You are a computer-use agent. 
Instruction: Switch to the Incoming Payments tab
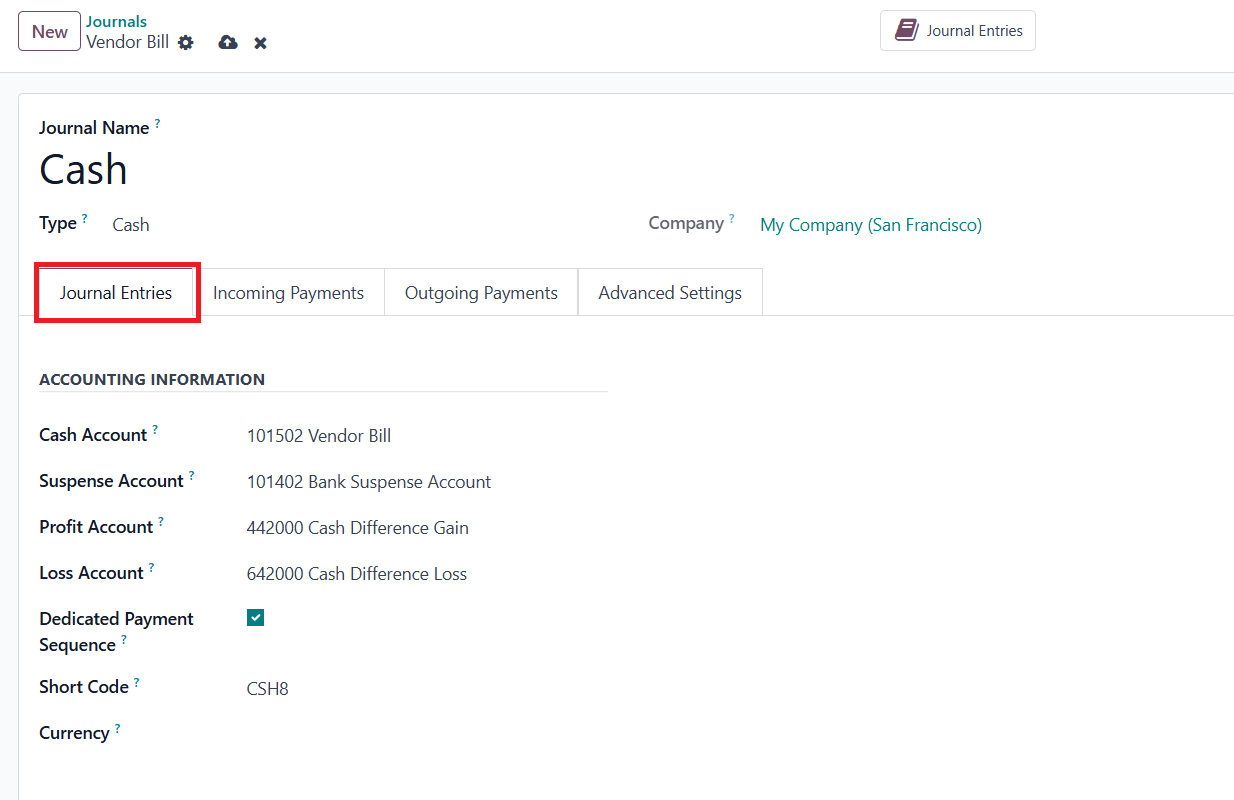coord(288,293)
